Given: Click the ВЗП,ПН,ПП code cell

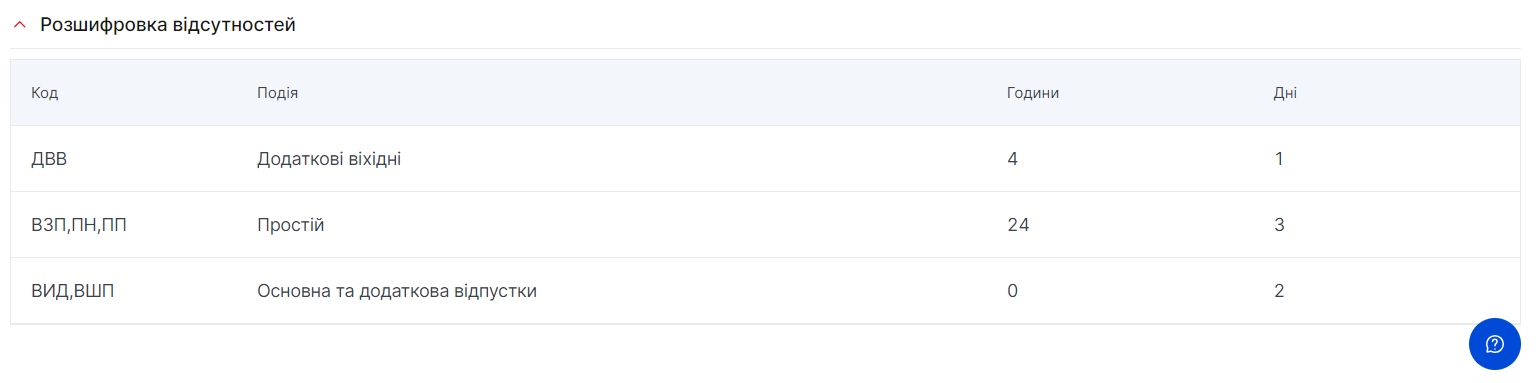Looking at the screenshot, I should (x=79, y=225).
